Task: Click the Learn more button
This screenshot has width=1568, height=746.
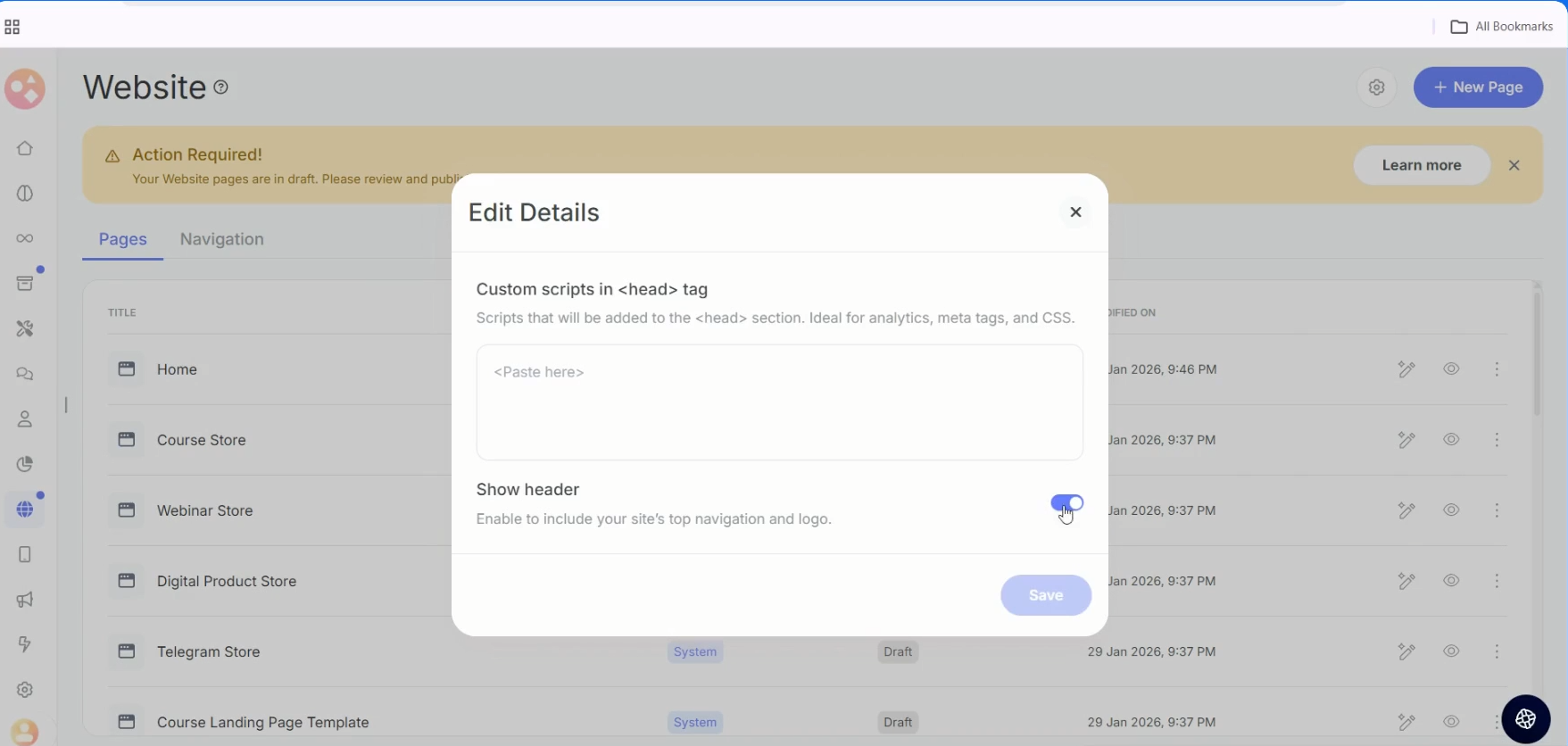Action: (x=1421, y=165)
